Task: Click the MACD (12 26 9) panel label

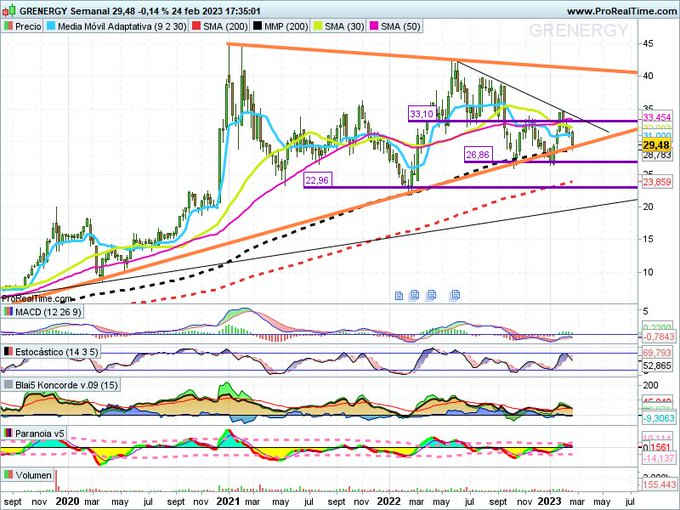Action: click(x=48, y=312)
